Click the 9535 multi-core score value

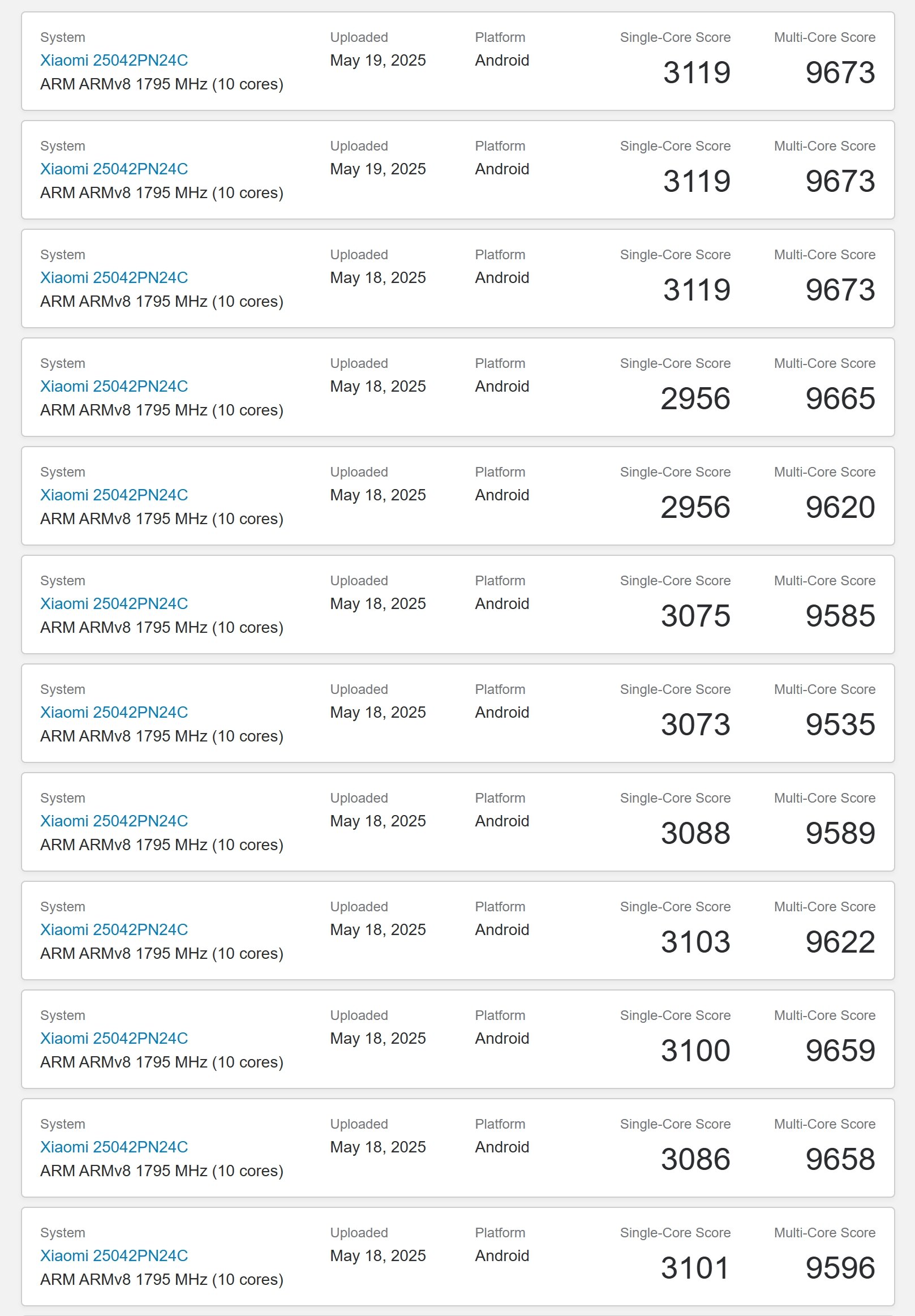tap(840, 725)
